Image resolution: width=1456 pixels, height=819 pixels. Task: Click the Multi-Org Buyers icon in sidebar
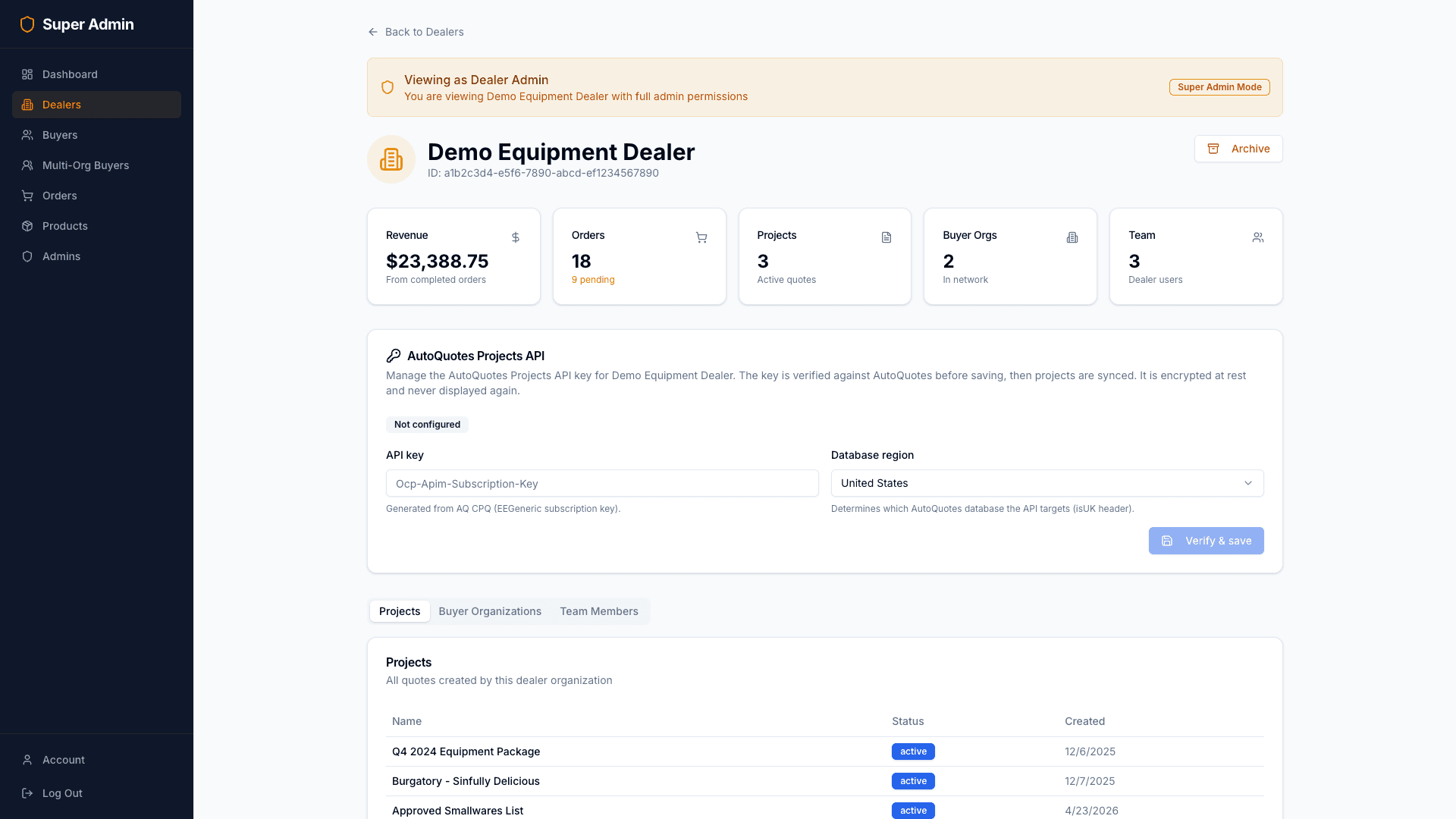[27, 165]
